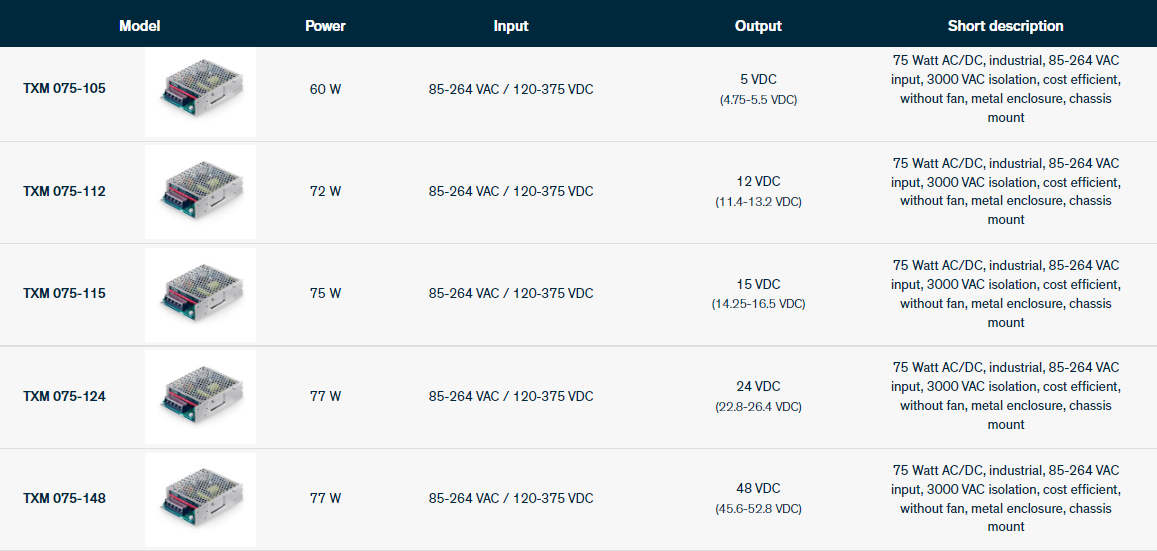Click the 24 VDC output value
This screenshot has height=551, width=1157.
tap(758, 386)
